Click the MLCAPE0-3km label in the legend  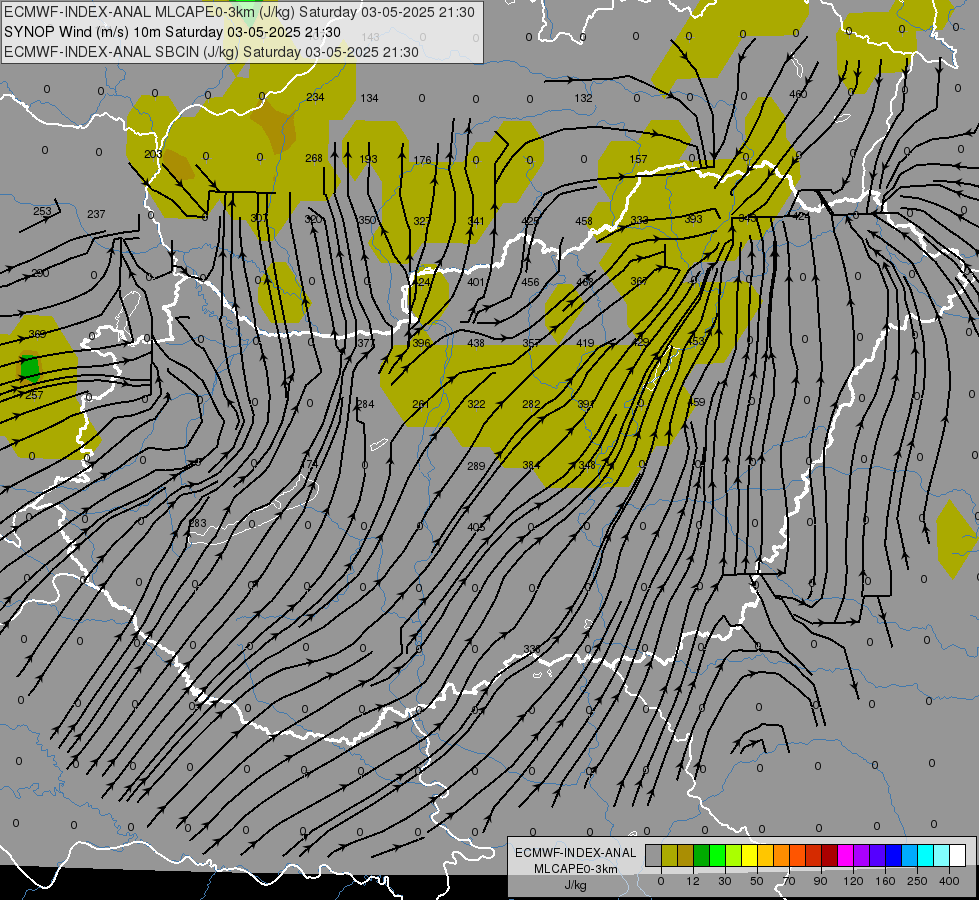point(576,869)
